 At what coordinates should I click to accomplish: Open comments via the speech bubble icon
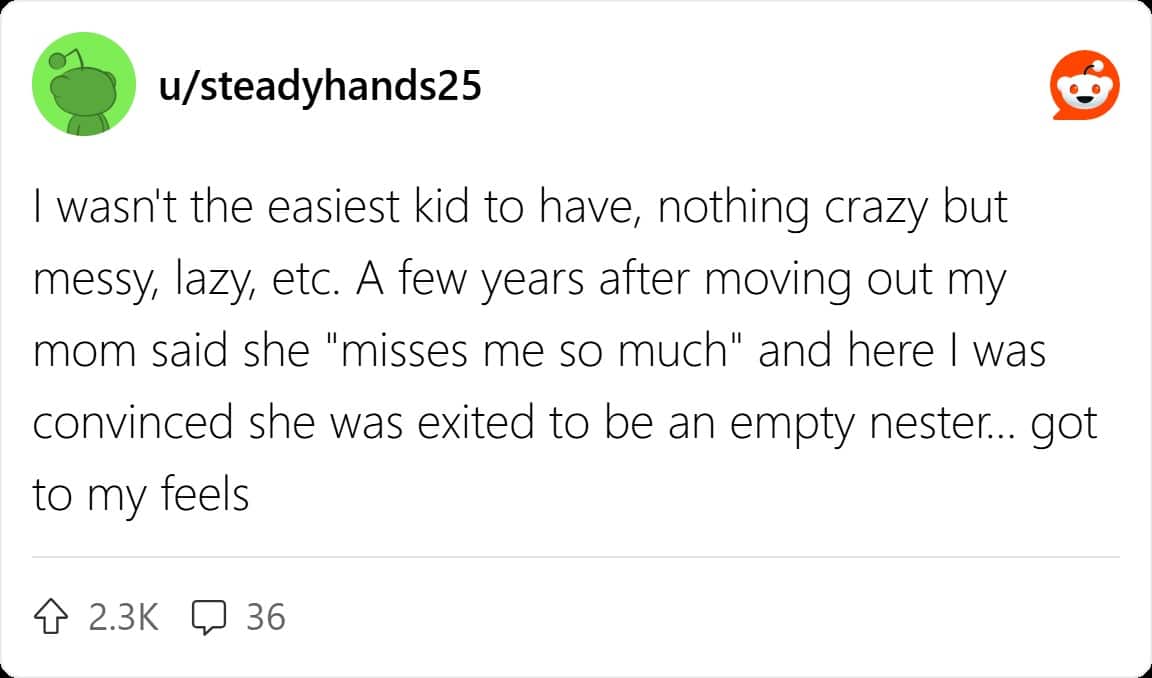tap(209, 616)
